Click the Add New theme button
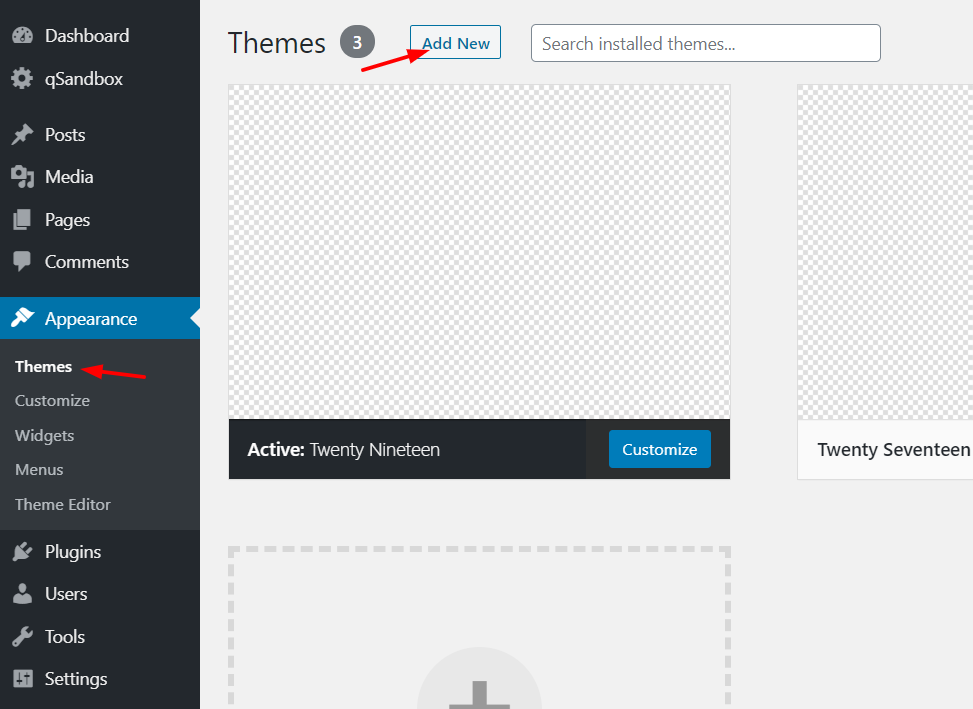The image size is (973, 709). coord(455,42)
